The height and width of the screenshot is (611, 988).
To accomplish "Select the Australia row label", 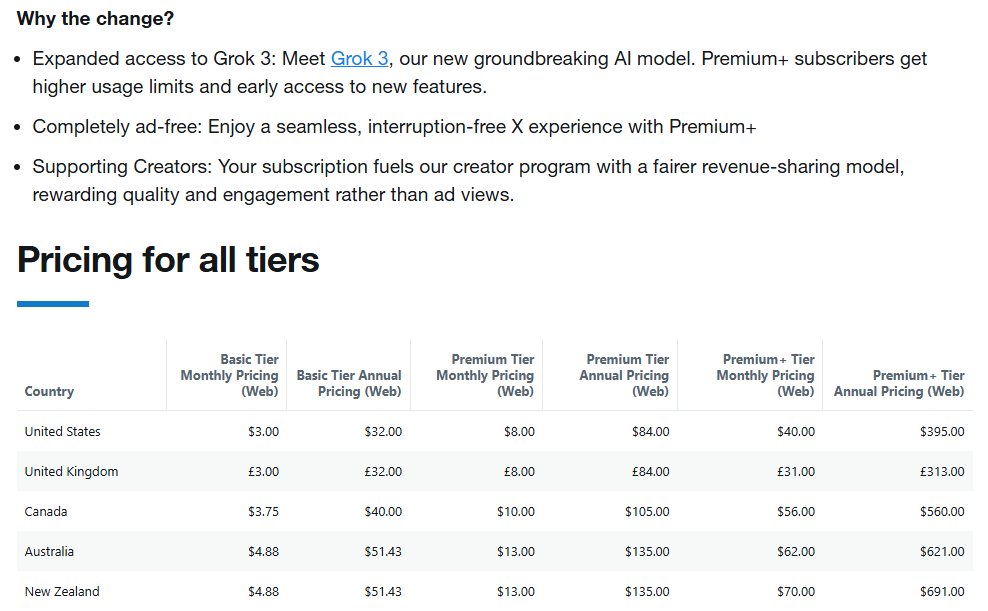I will [x=49, y=551].
